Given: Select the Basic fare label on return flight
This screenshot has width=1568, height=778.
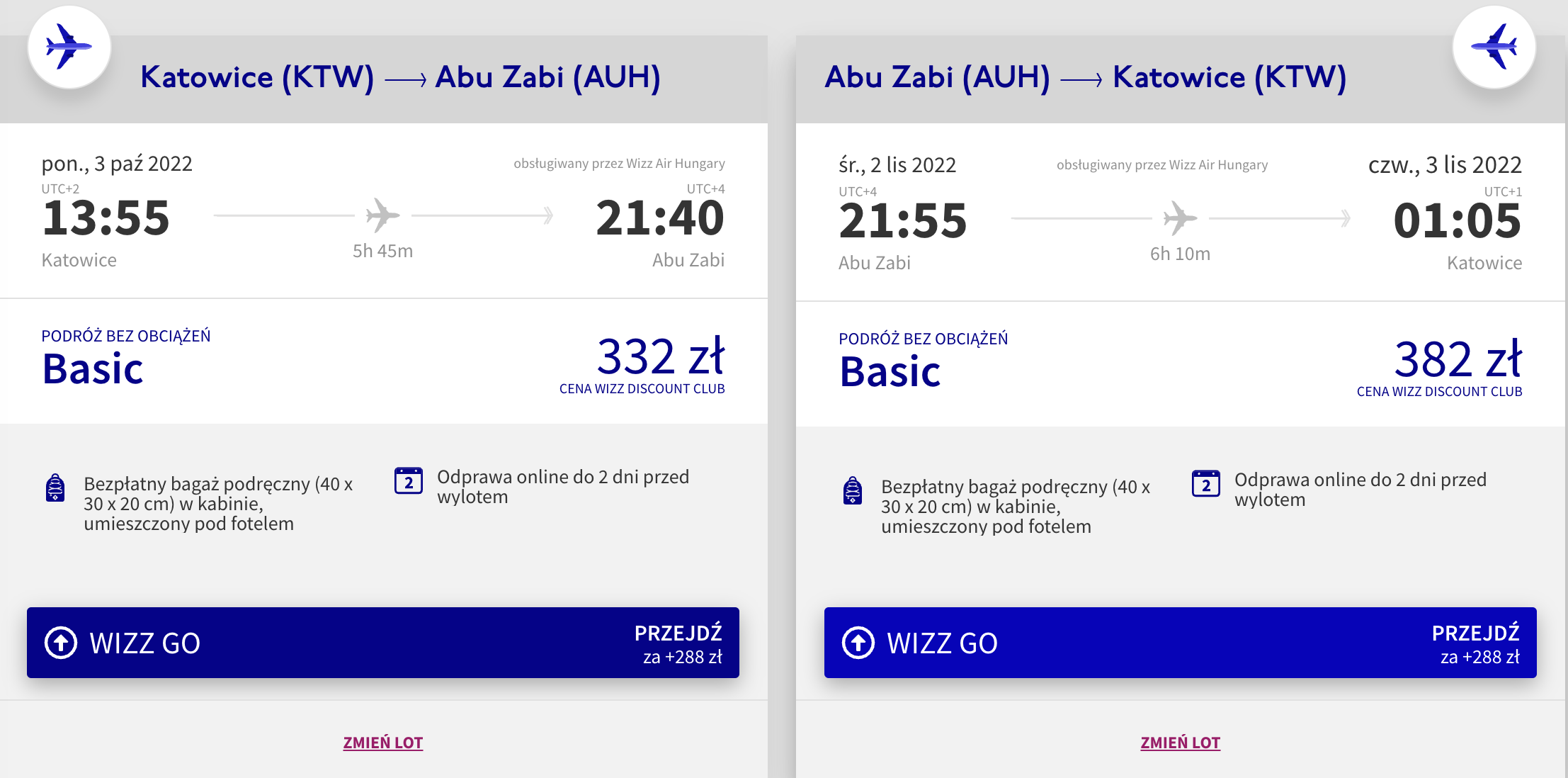Looking at the screenshot, I should point(890,372).
